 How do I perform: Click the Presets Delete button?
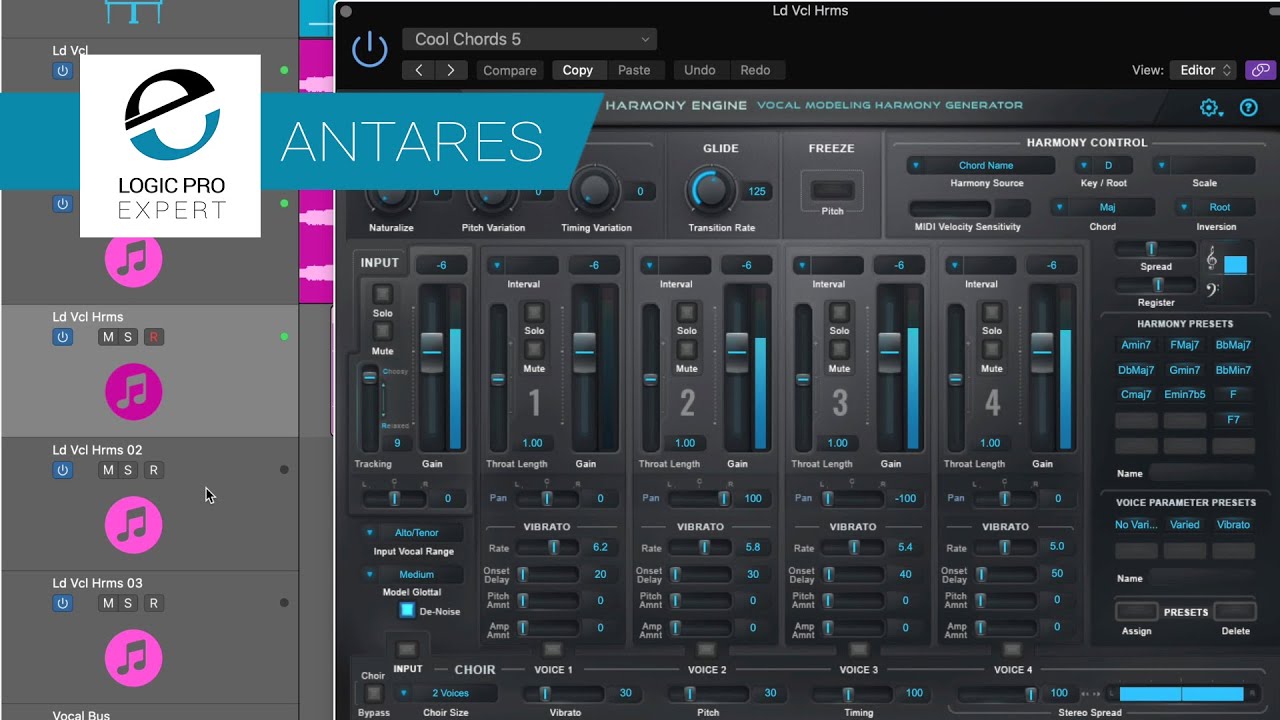[1235, 611]
